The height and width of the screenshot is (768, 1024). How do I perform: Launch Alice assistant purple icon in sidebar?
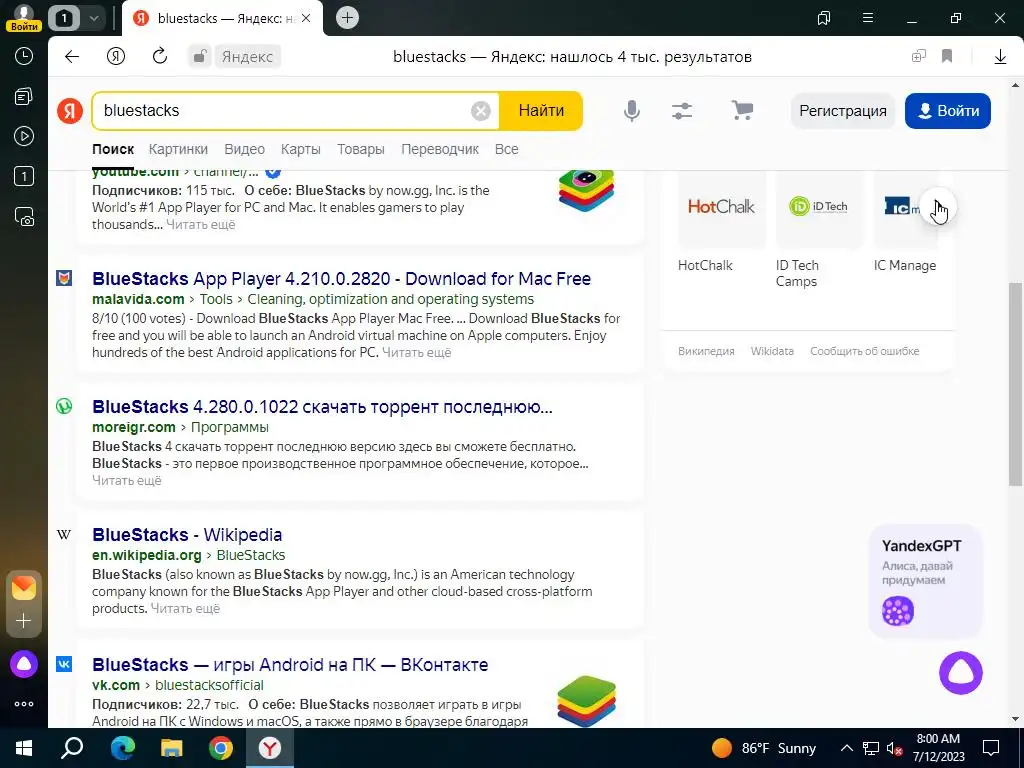pyautogui.click(x=24, y=664)
